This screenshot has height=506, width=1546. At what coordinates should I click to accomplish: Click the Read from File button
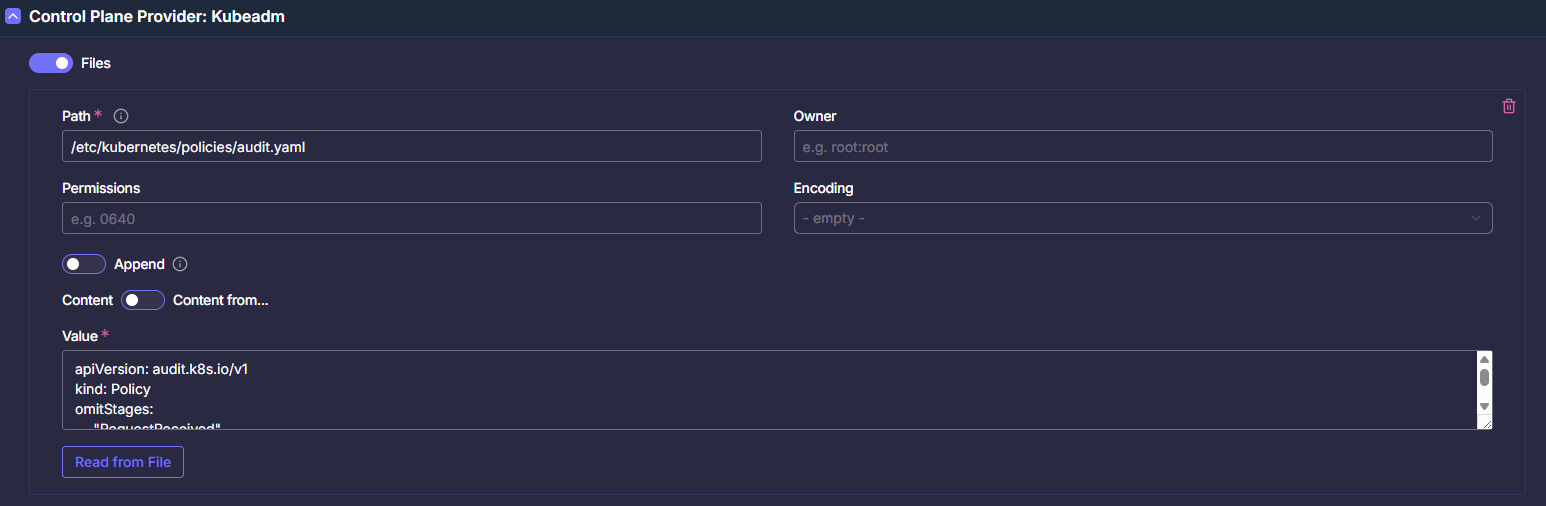coord(123,462)
